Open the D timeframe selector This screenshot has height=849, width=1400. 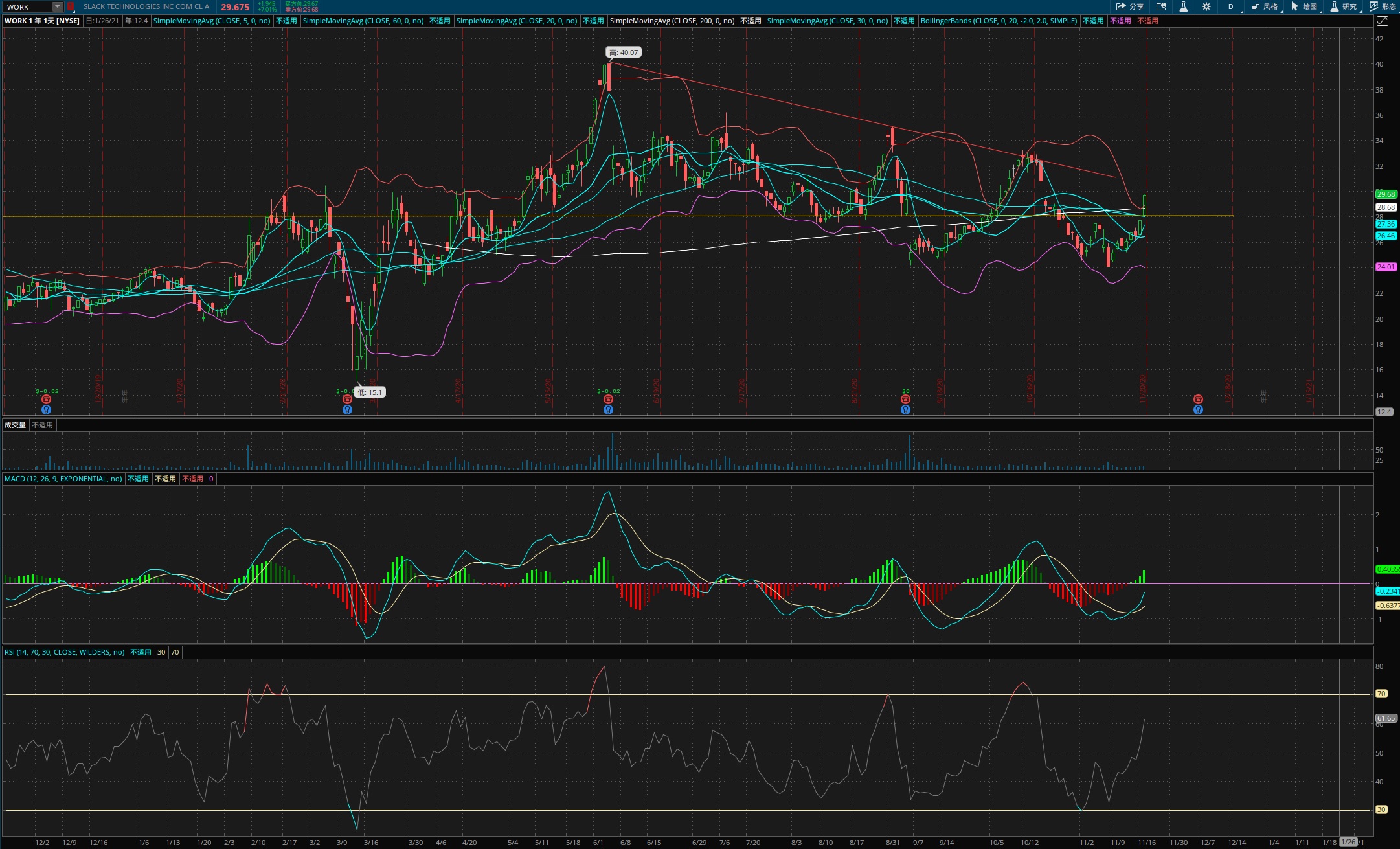tap(1230, 6)
